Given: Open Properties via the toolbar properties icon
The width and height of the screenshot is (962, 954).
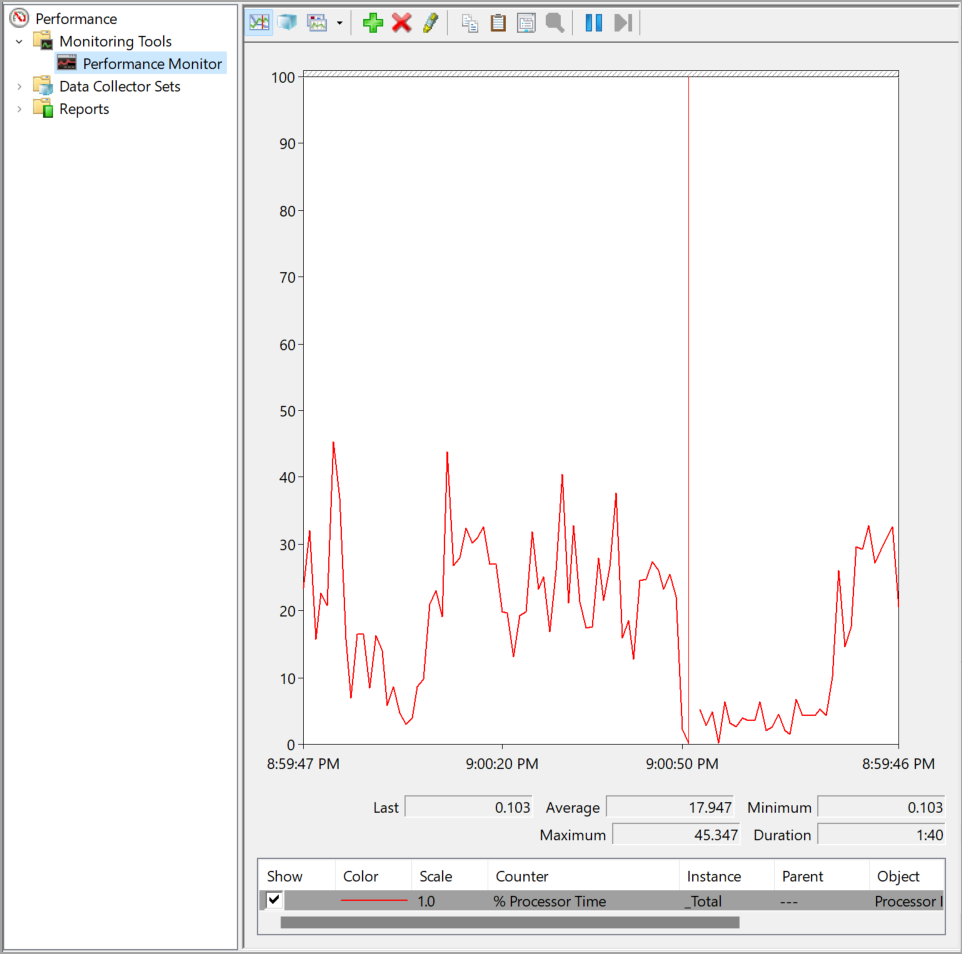Looking at the screenshot, I should click(525, 22).
